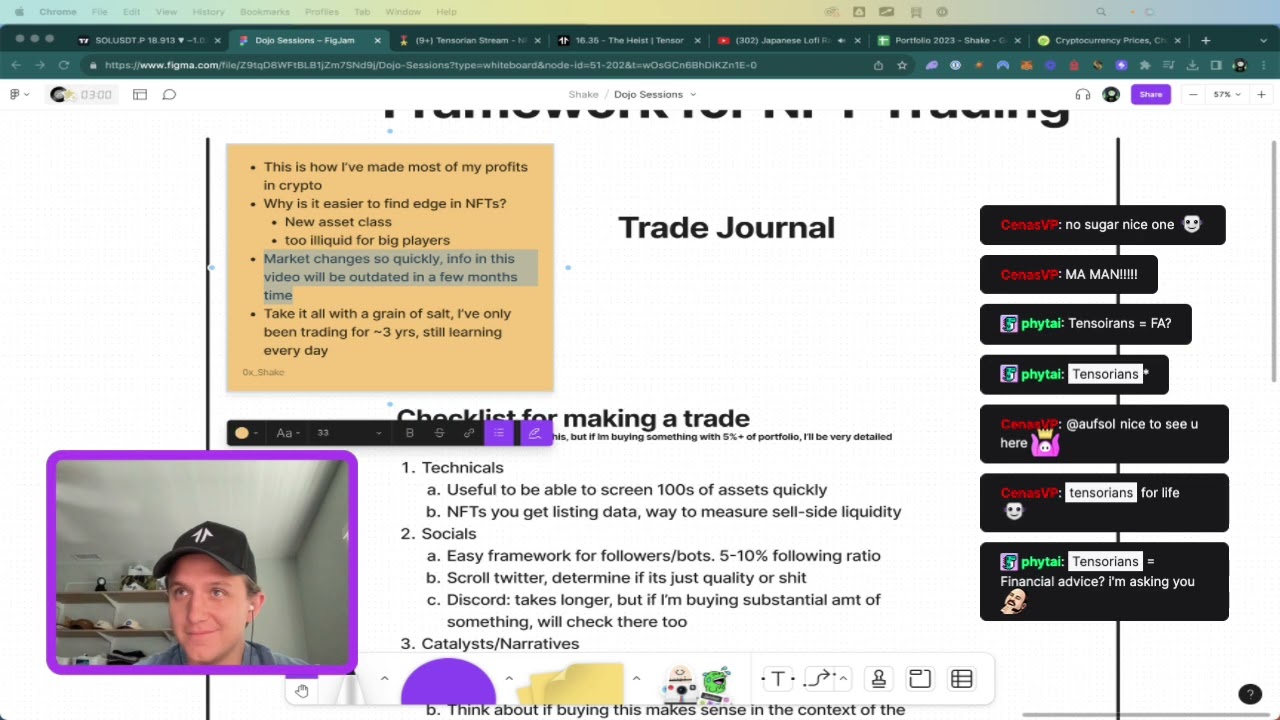The image size is (1280, 720).
Task: Bookmark this page with star icon
Action: point(902,65)
